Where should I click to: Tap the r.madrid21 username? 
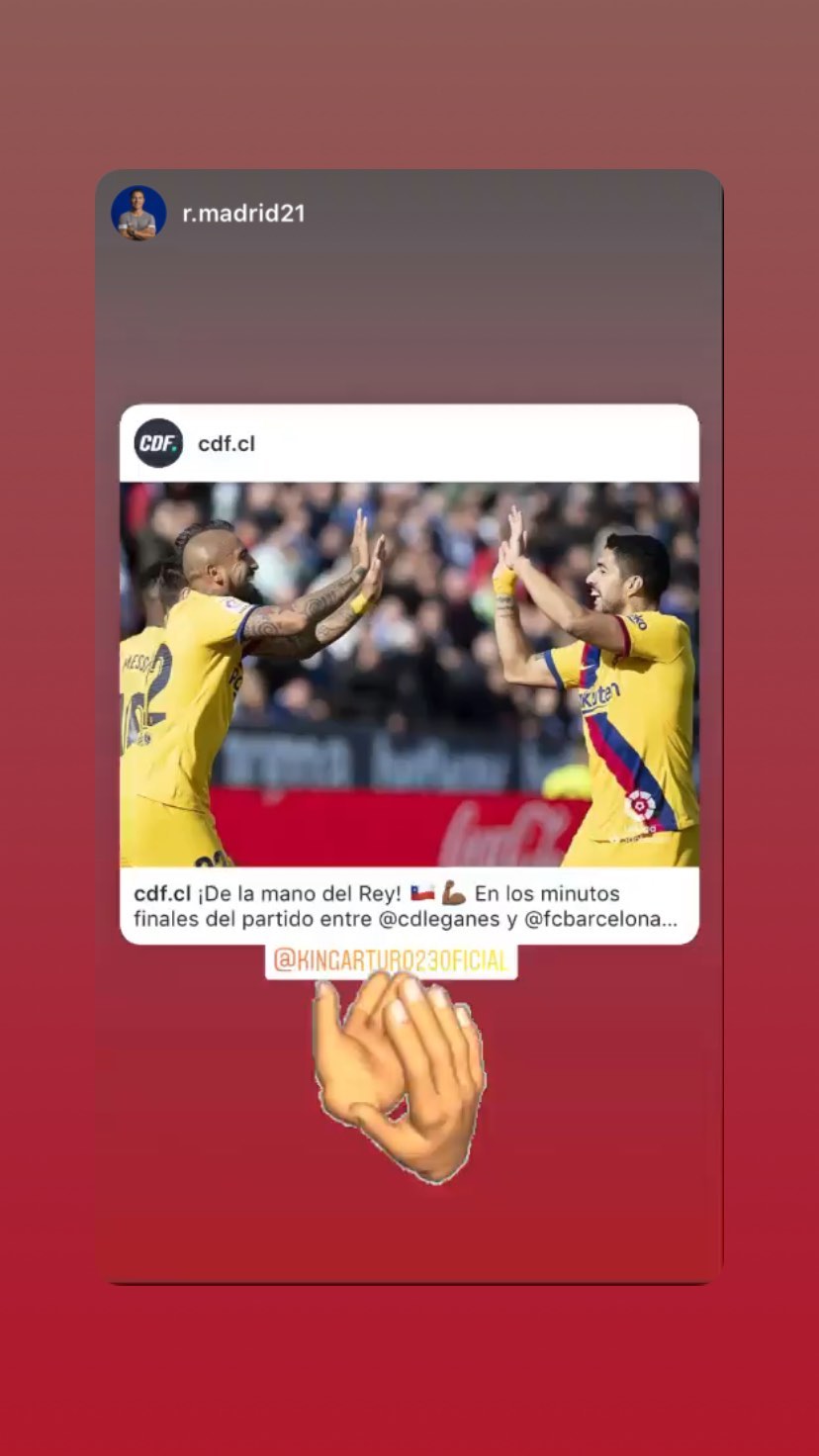(243, 214)
